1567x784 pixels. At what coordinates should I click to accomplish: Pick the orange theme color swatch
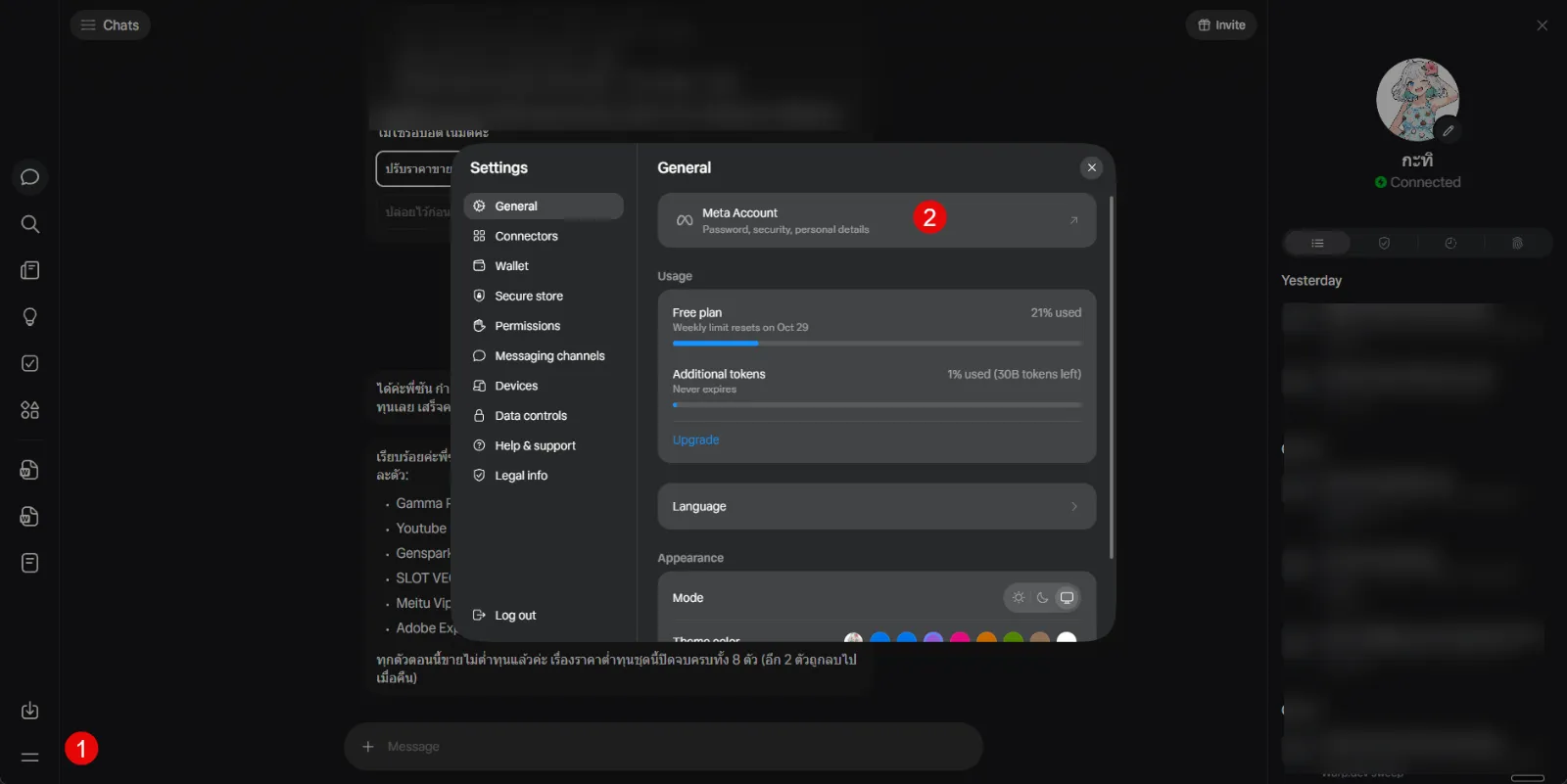point(986,639)
